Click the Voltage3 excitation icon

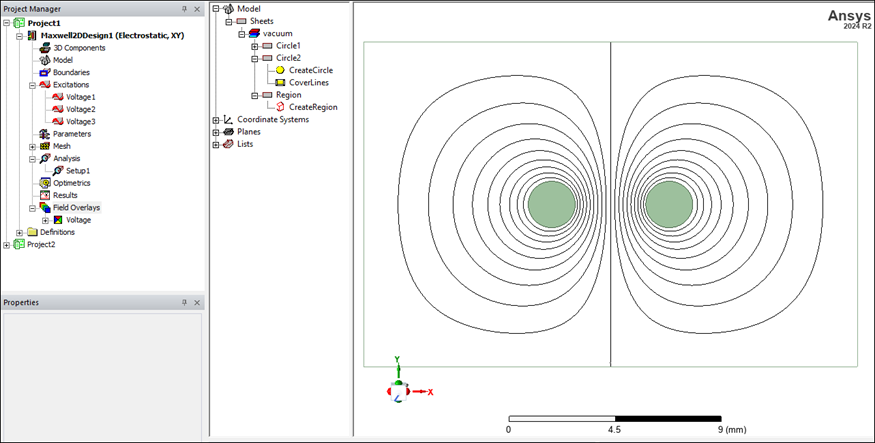[58, 122]
